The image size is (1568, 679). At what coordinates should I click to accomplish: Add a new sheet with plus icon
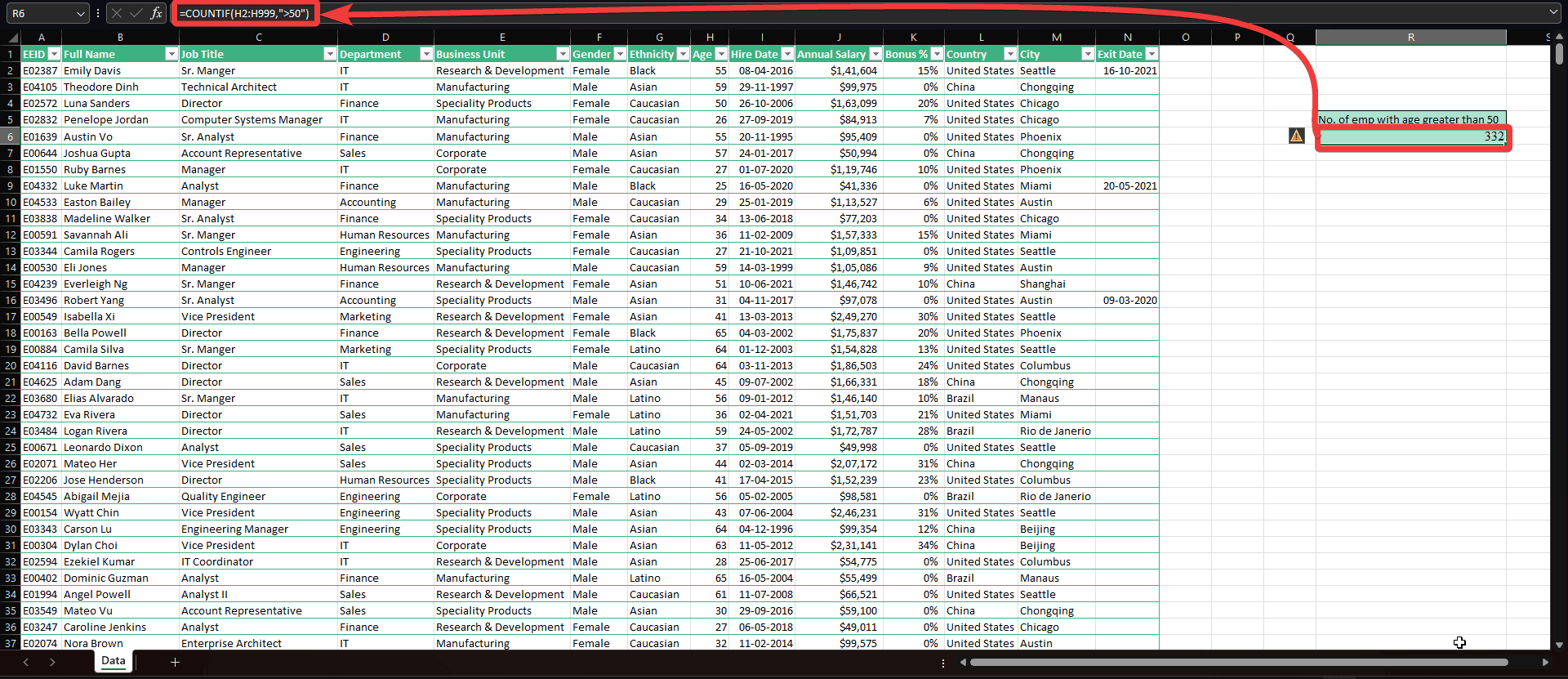pos(175,662)
